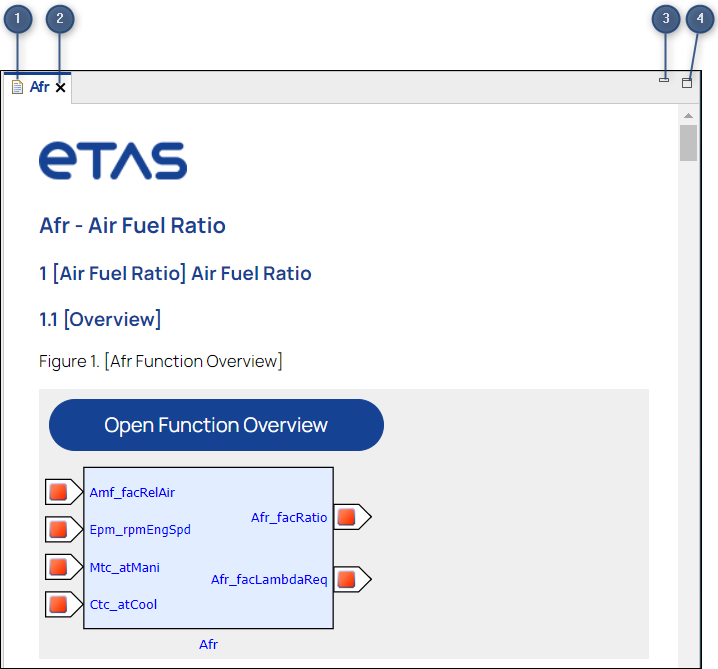The image size is (718, 669).
Task: Follow the Afr_facLambdaReq output link
Action: coord(269,580)
